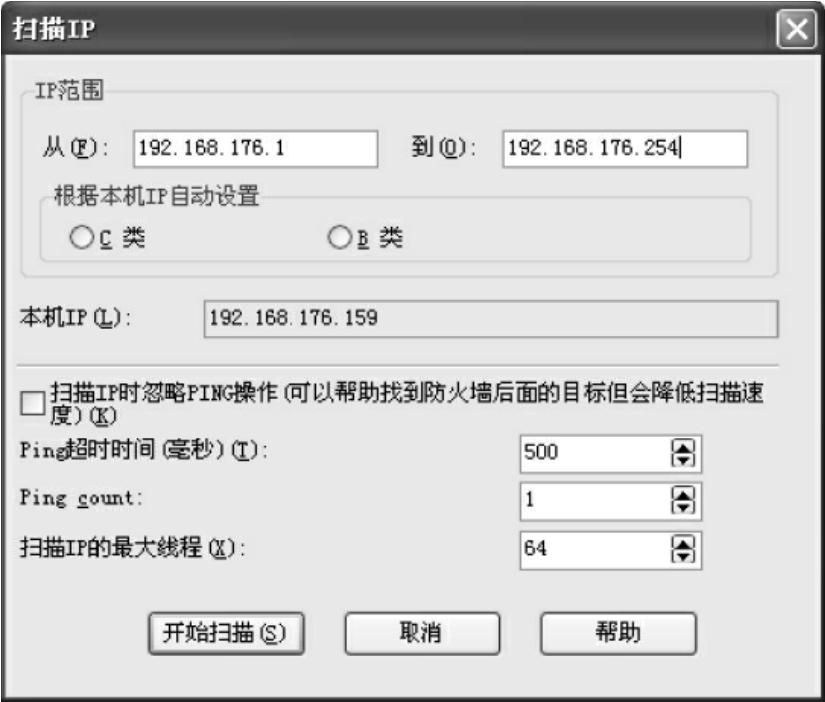
Task: Click the 到(O) end IP input field
Action: [x=625, y=149]
